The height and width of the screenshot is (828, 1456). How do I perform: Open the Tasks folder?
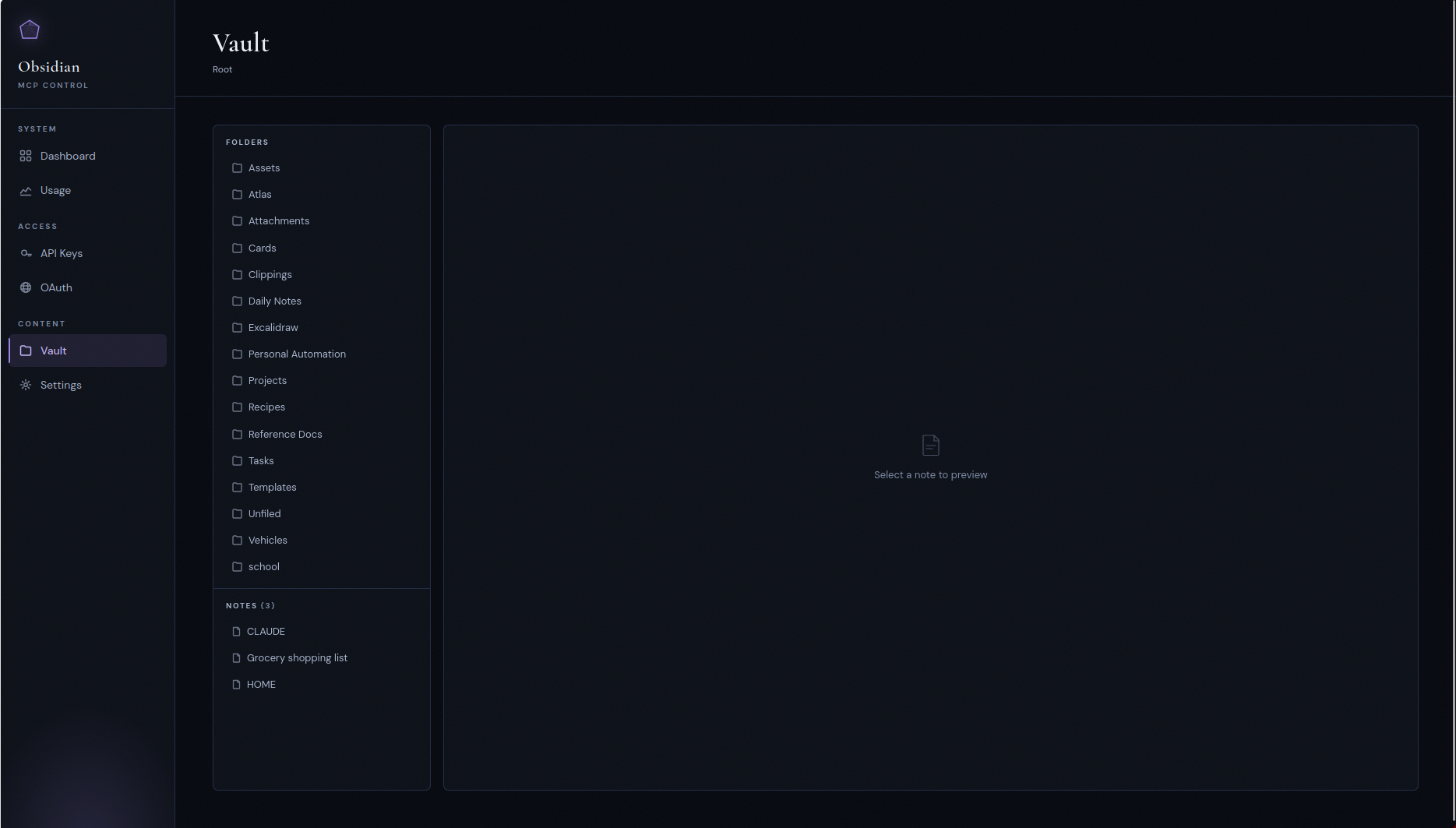tap(322, 461)
